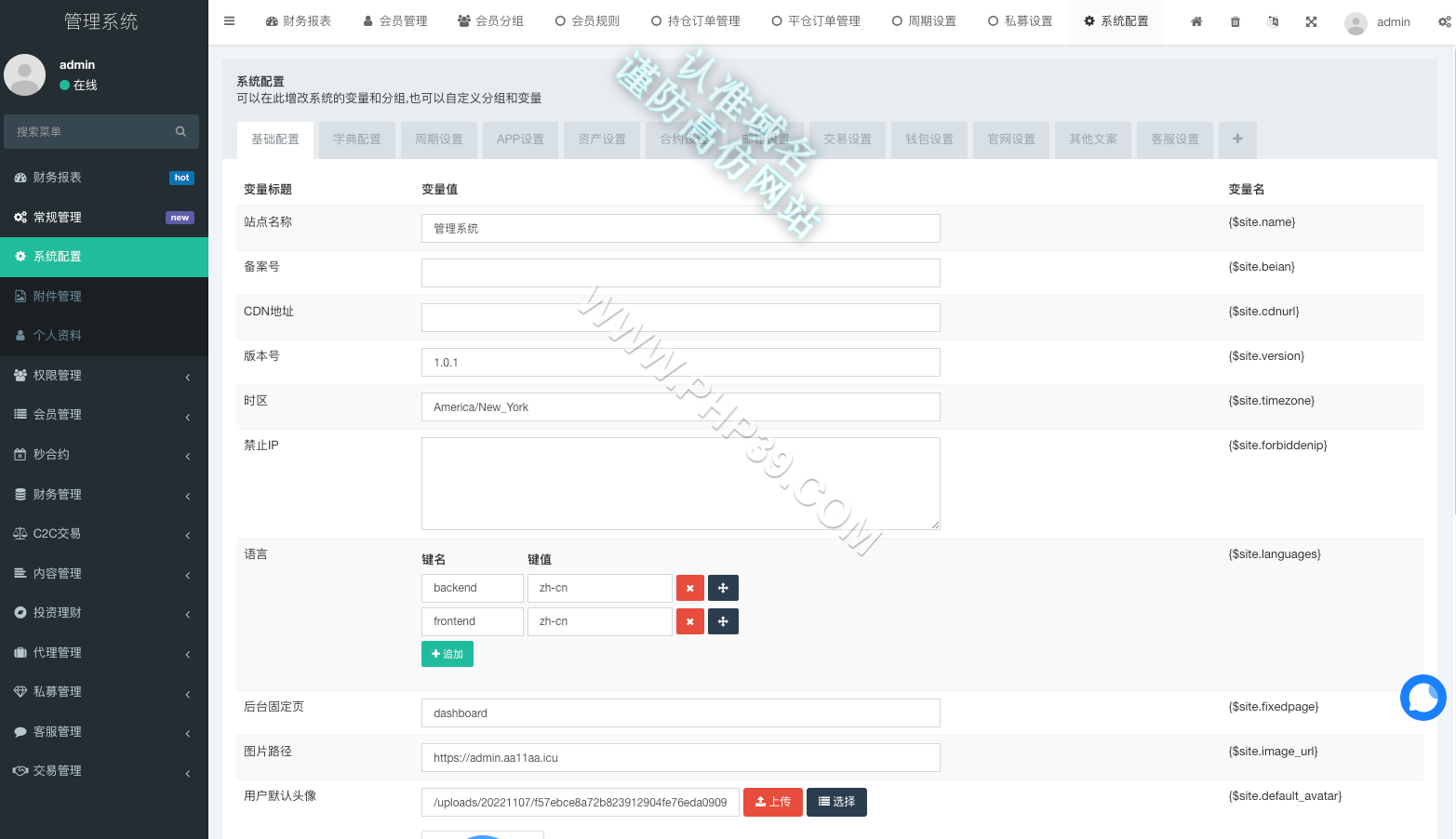
Task: Open 附件管理 in the sidebar
Action: [104, 297]
